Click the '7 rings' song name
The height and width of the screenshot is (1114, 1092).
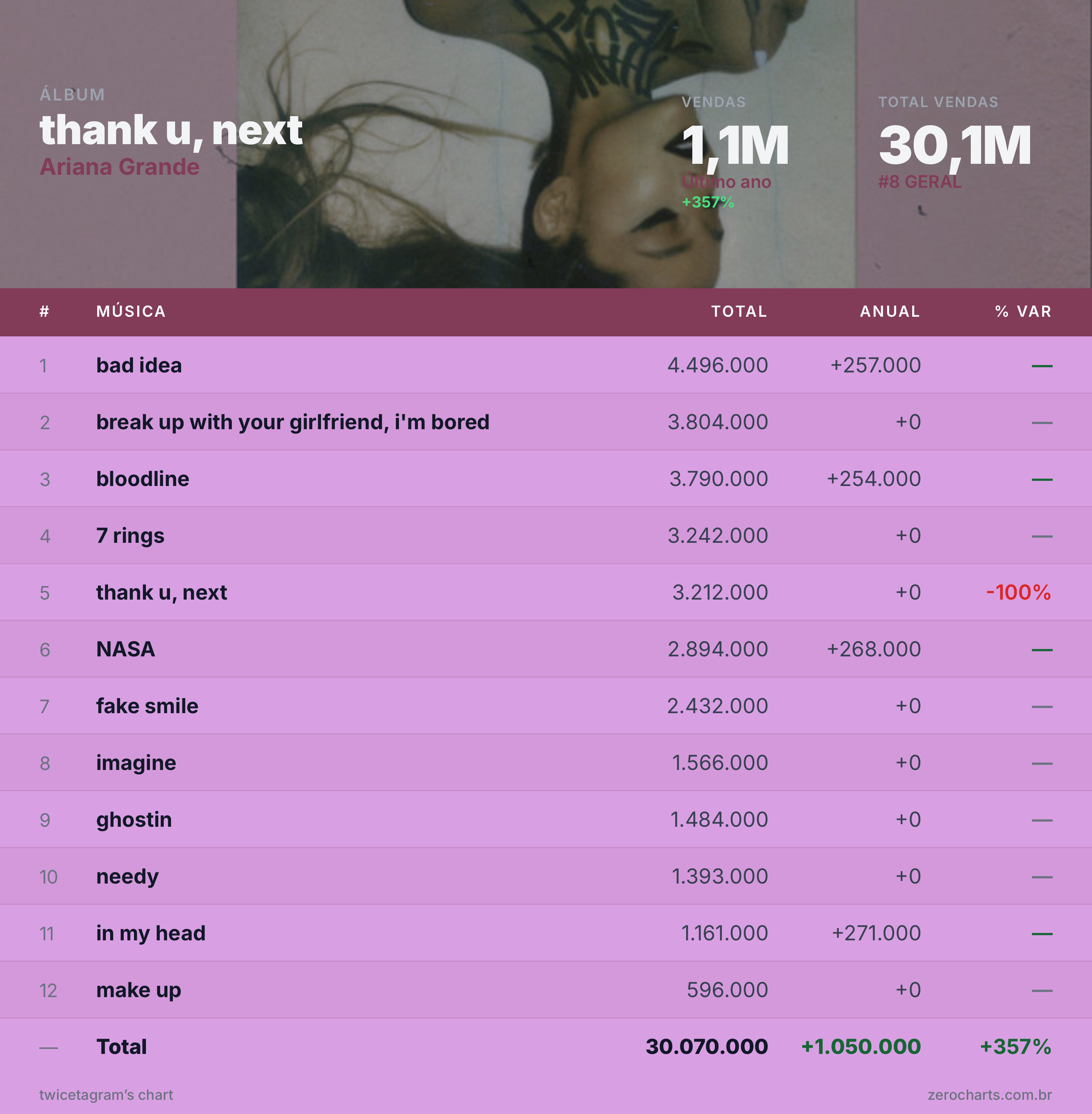[130, 536]
